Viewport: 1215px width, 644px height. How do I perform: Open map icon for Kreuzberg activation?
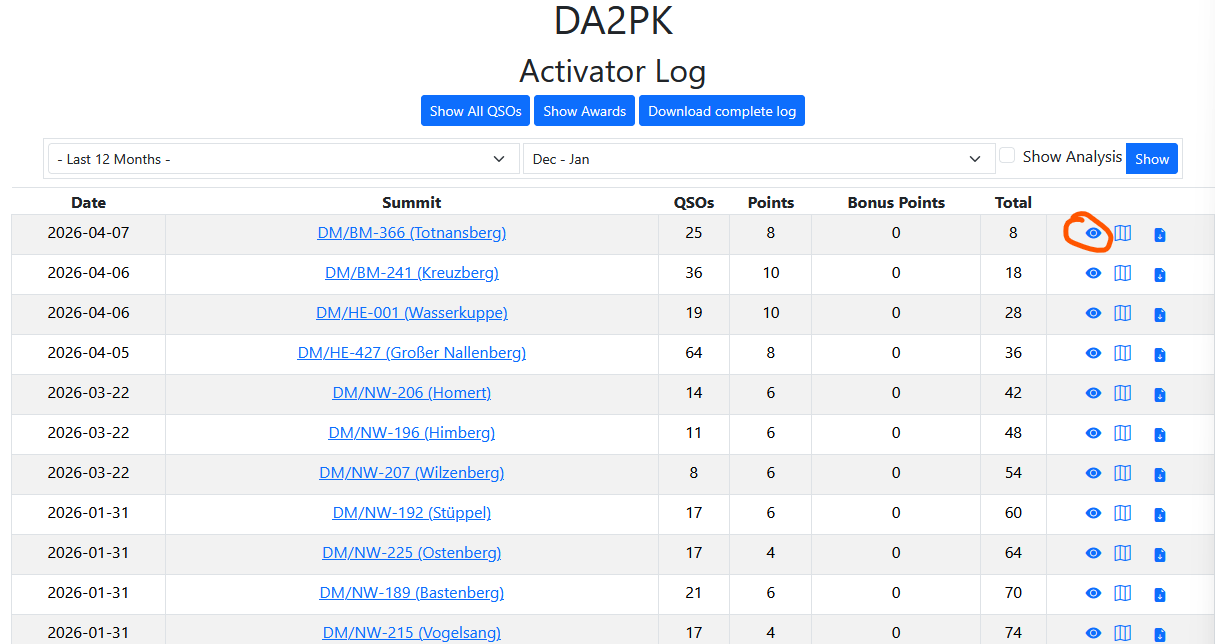[x=1123, y=273]
